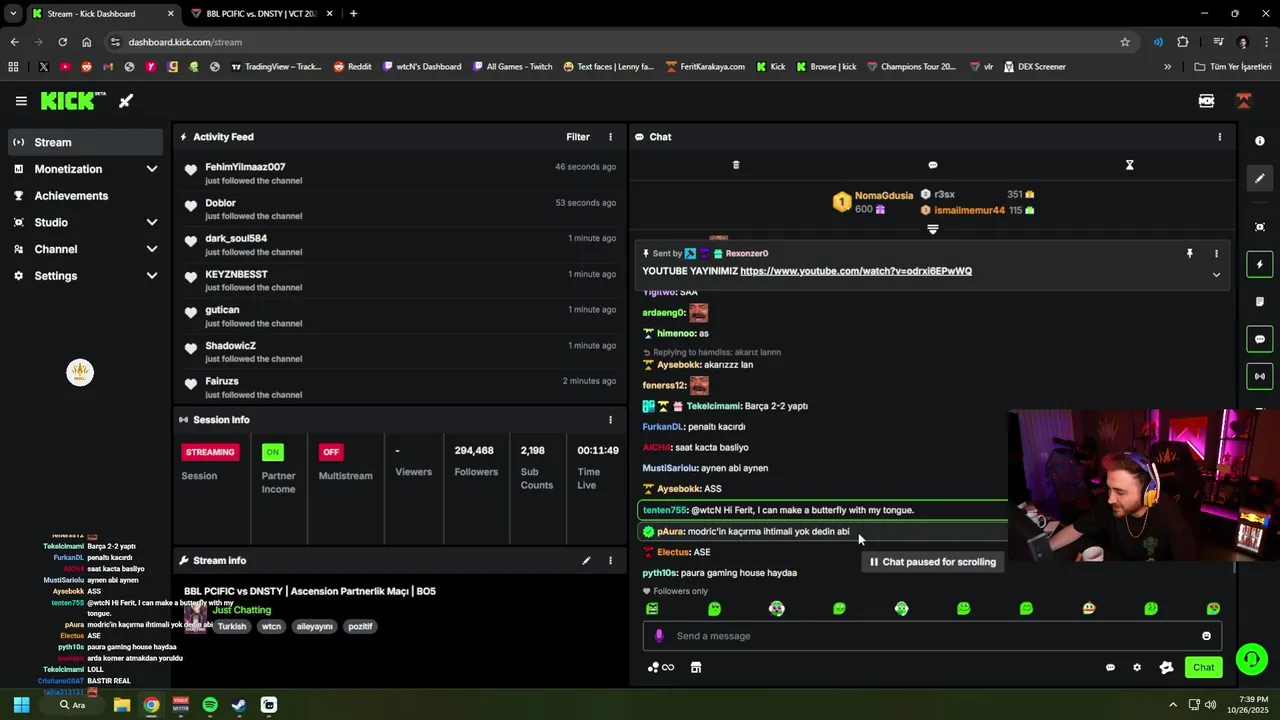Click the pencil edit icon in the right sidebar
The width and height of the screenshot is (1280, 720).
point(1260,178)
